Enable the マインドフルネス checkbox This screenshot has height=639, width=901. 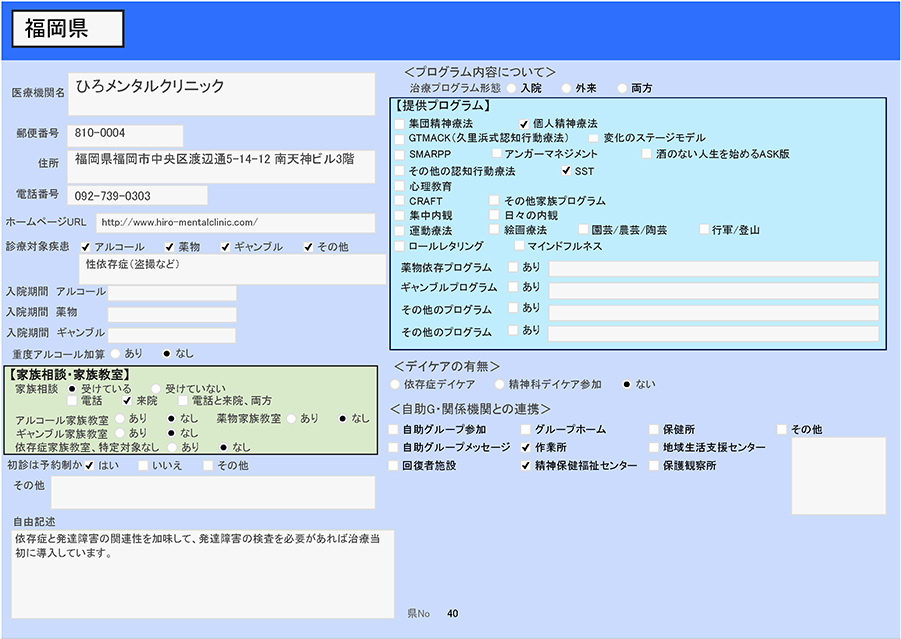pos(519,246)
